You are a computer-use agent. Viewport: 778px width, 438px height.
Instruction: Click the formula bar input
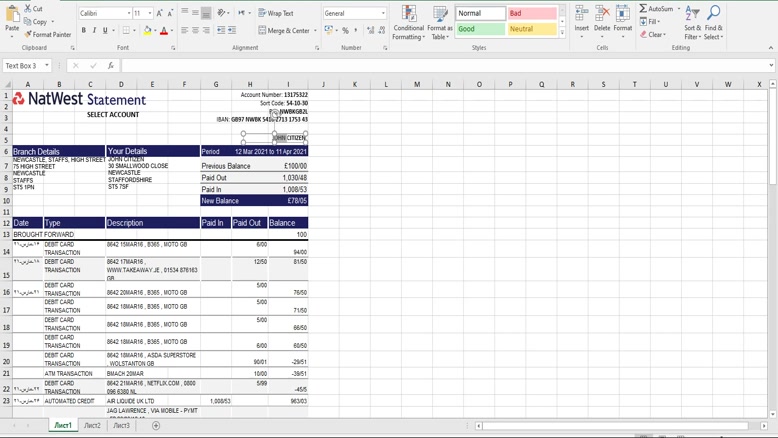[444, 65]
